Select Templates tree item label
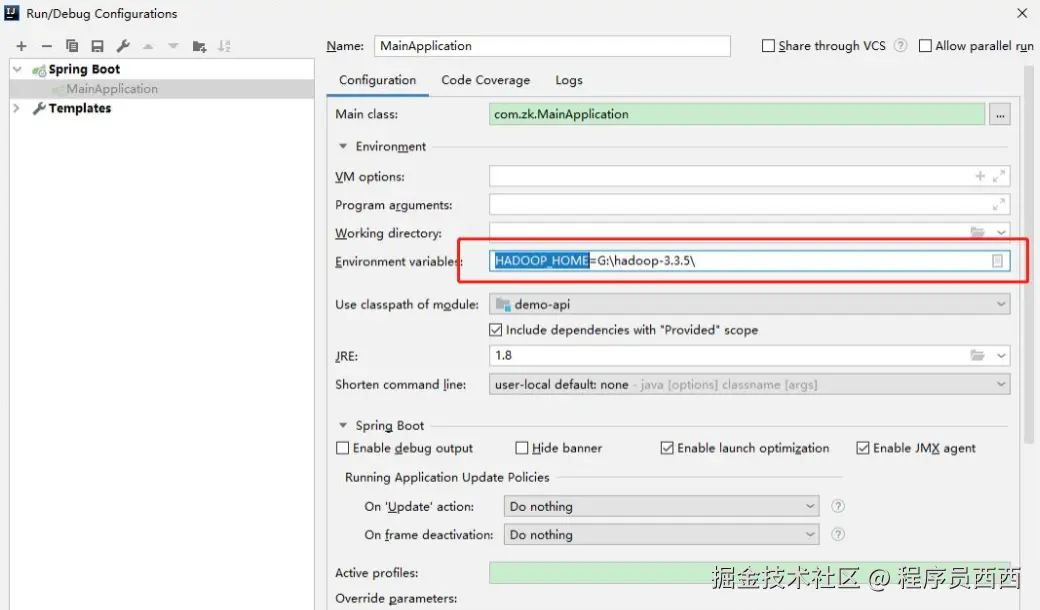Image resolution: width=1040 pixels, height=610 pixels. [x=80, y=108]
